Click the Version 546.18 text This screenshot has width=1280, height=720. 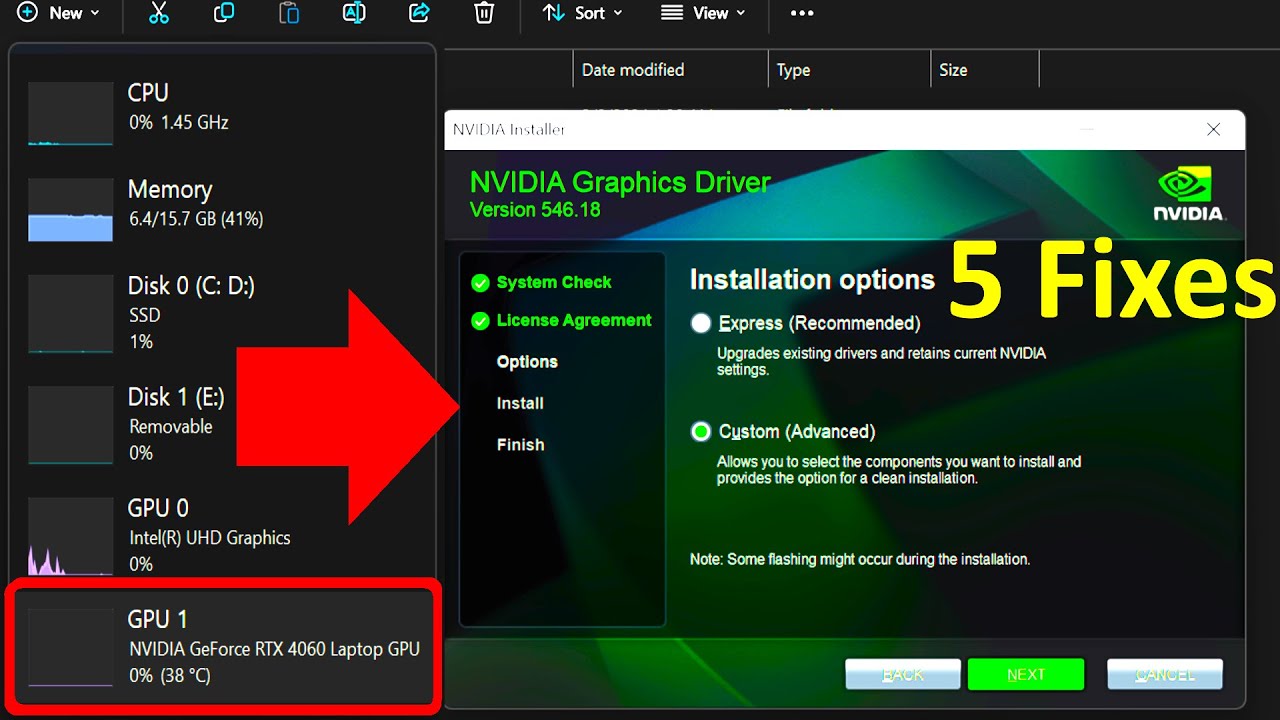[x=535, y=210]
